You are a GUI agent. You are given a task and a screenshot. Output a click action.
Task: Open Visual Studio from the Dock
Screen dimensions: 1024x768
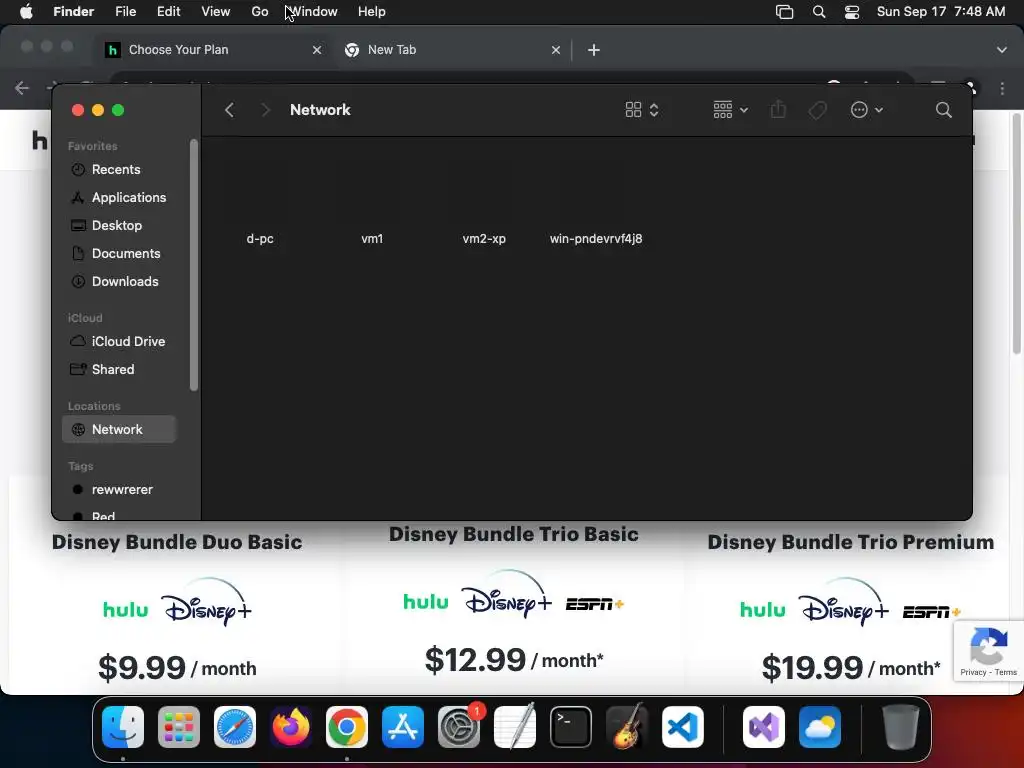tap(764, 727)
